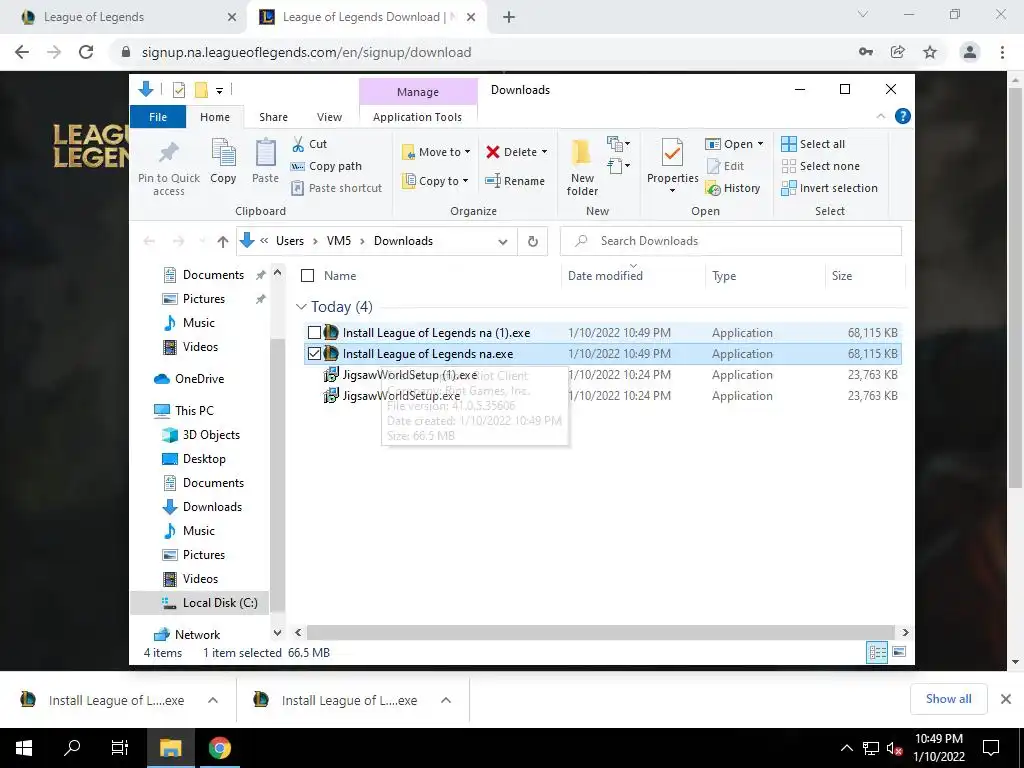
Task: Open second download item options chevron
Action: tap(446, 700)
